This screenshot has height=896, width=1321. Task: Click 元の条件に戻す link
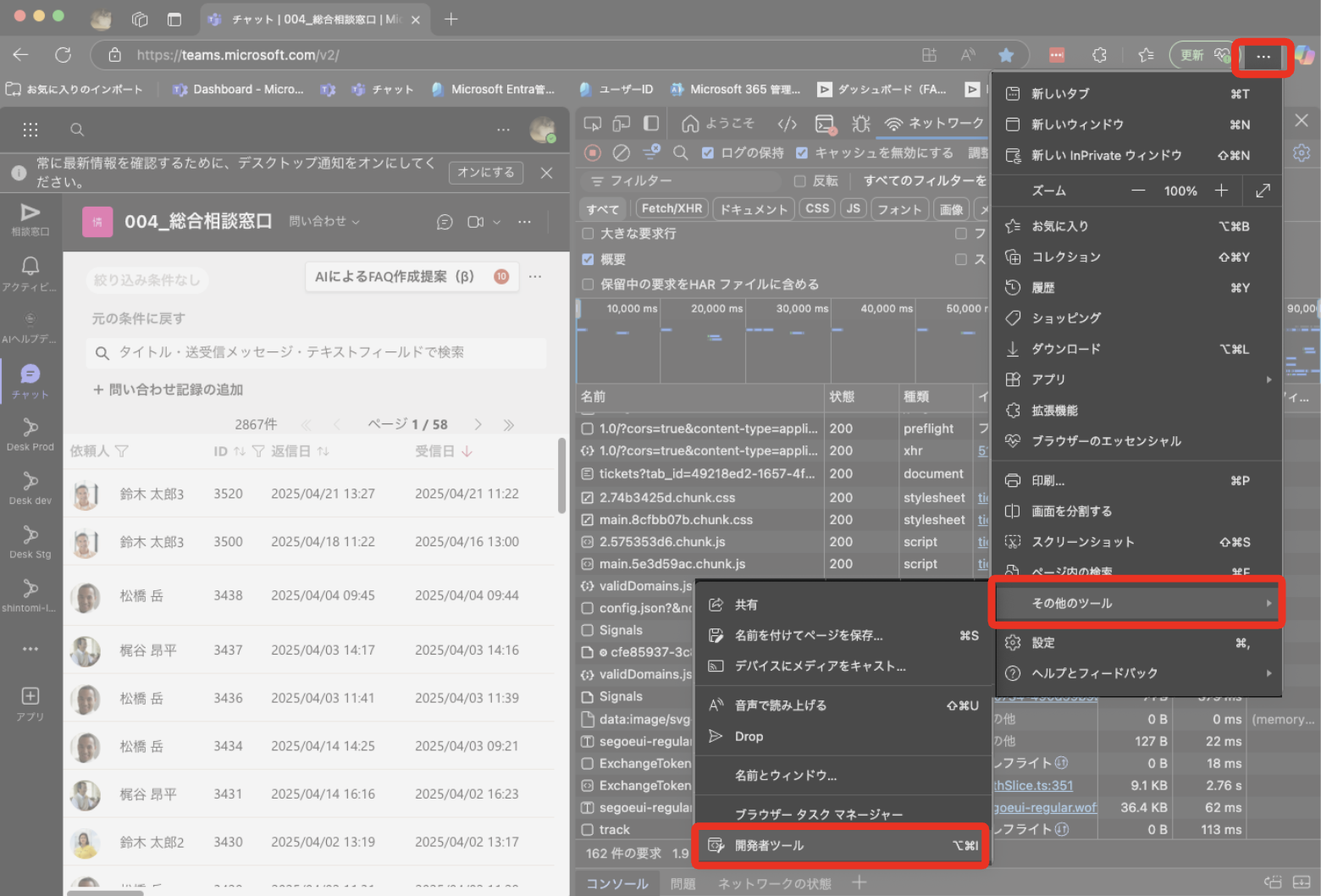138,318
